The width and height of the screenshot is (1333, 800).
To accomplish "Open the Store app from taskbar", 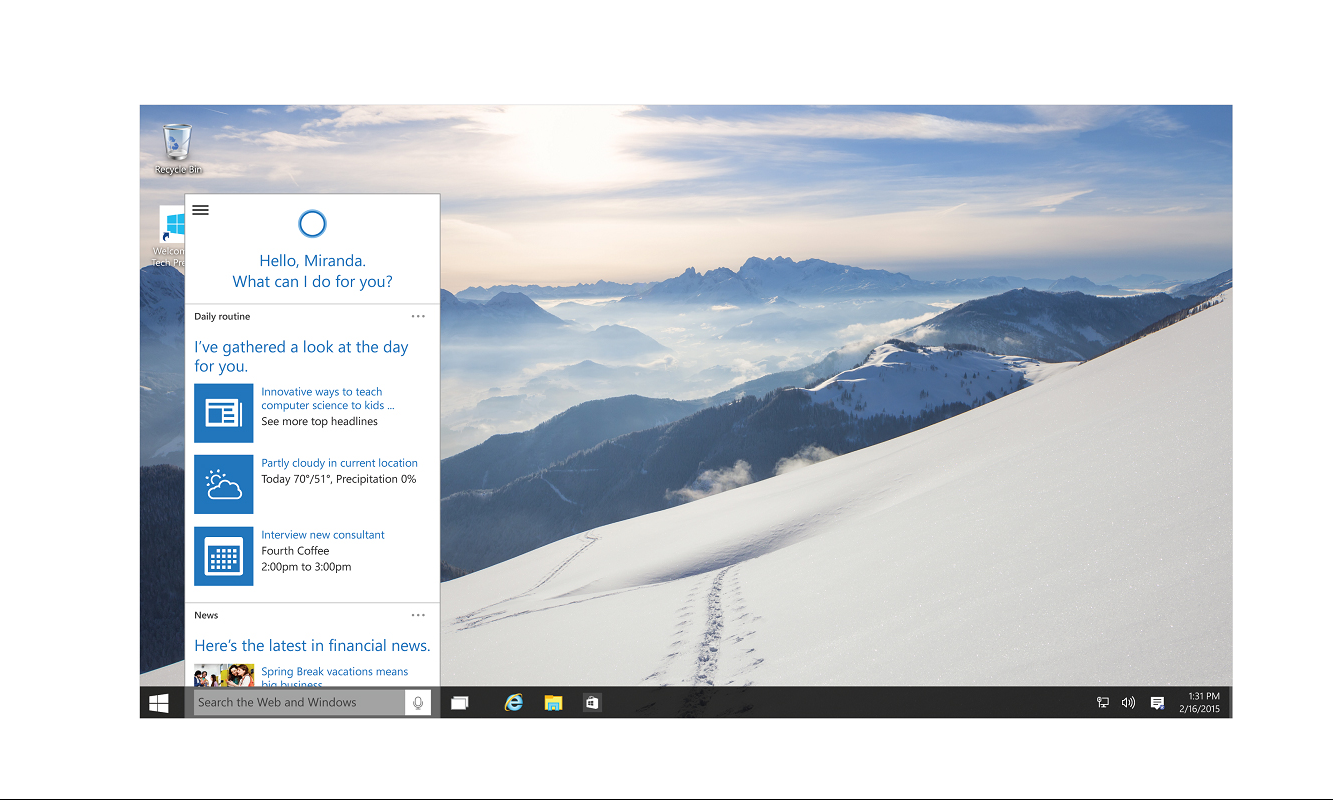I will pyautogui.click(x=592, y=703).
